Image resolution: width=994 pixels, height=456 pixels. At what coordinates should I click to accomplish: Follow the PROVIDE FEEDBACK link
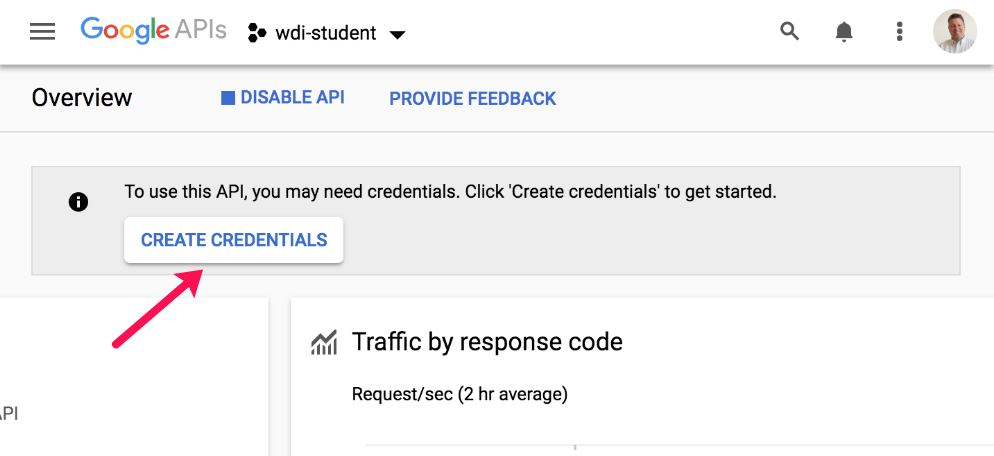[472, 98]
